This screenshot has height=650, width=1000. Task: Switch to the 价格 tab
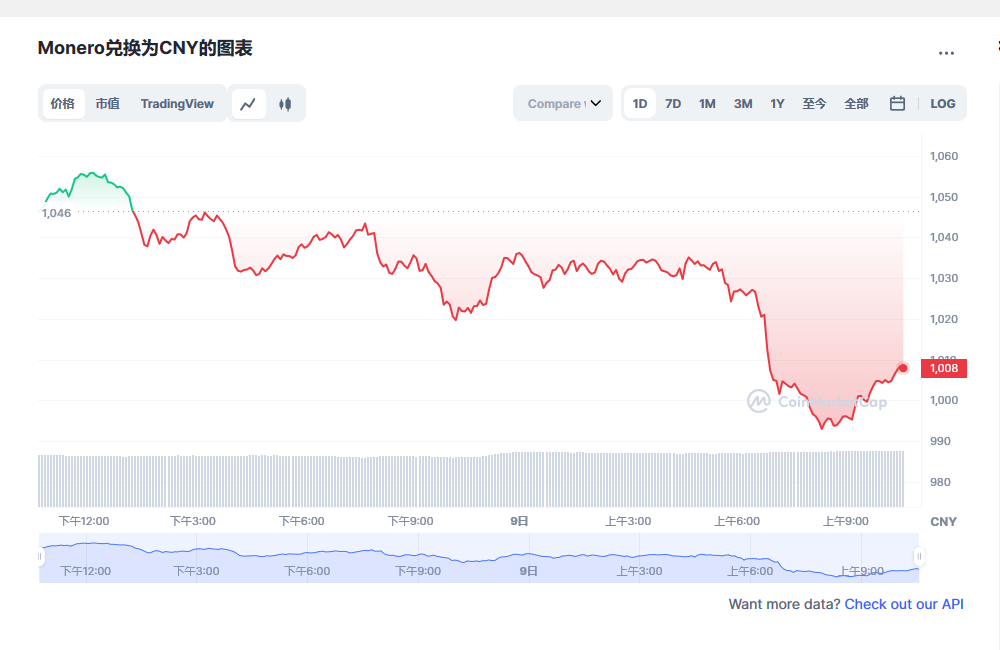pyautogui.click(x=63, y=103)
